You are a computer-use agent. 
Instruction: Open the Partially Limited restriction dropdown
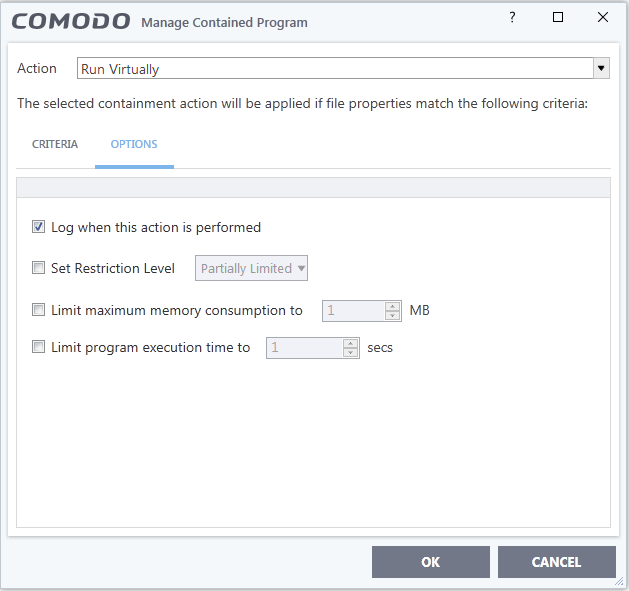[251, 268]
